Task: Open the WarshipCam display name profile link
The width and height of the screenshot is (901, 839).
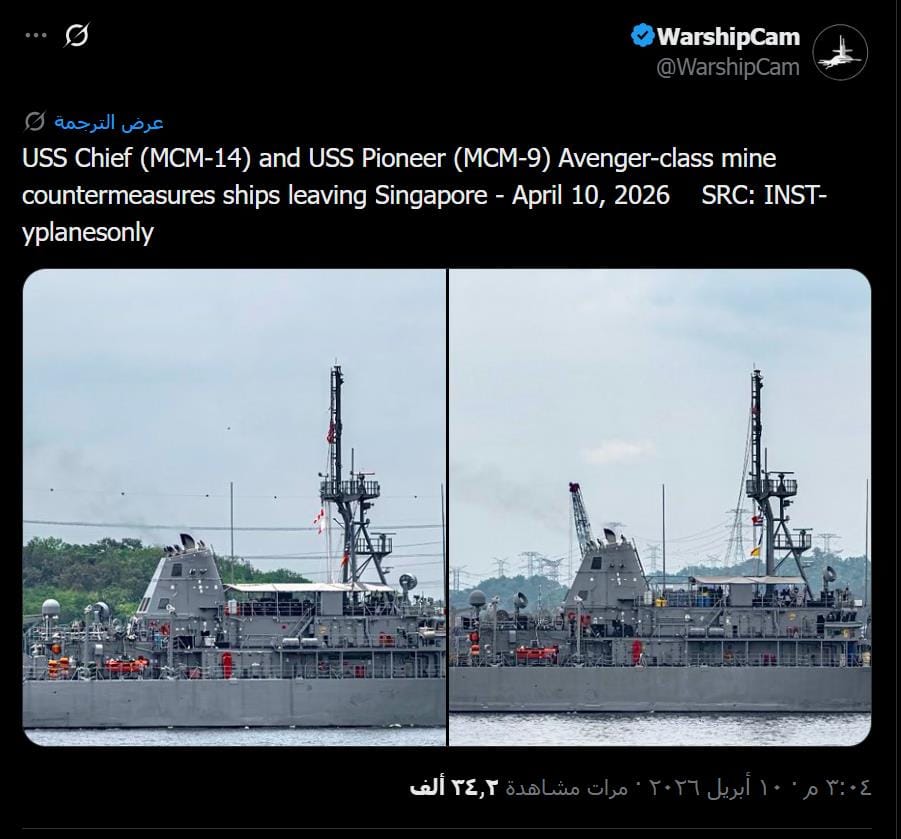Action: (x=728, y=37)
